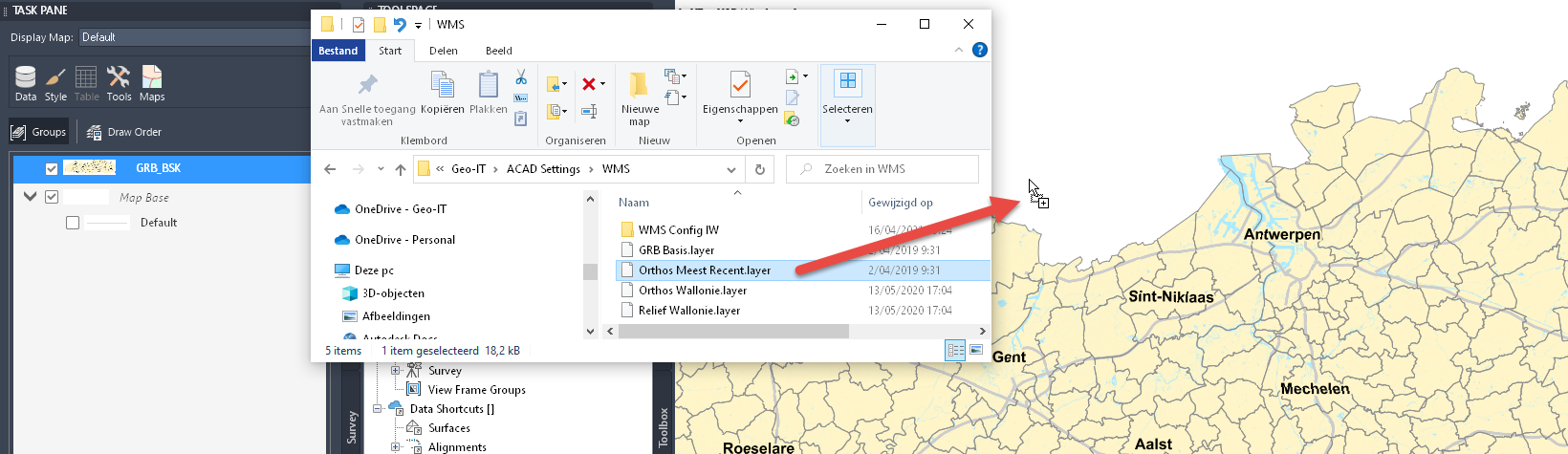Click the GRB_BSK layer color swatch
Screen dimensions: 1568x454
(x=89, y=168)
